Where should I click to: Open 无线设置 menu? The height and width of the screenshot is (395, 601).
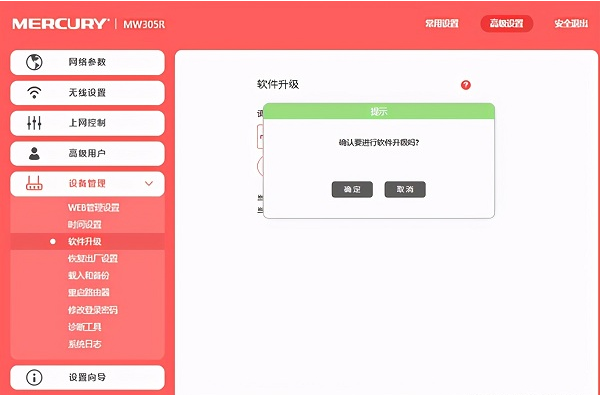click(x=87, y=93)
